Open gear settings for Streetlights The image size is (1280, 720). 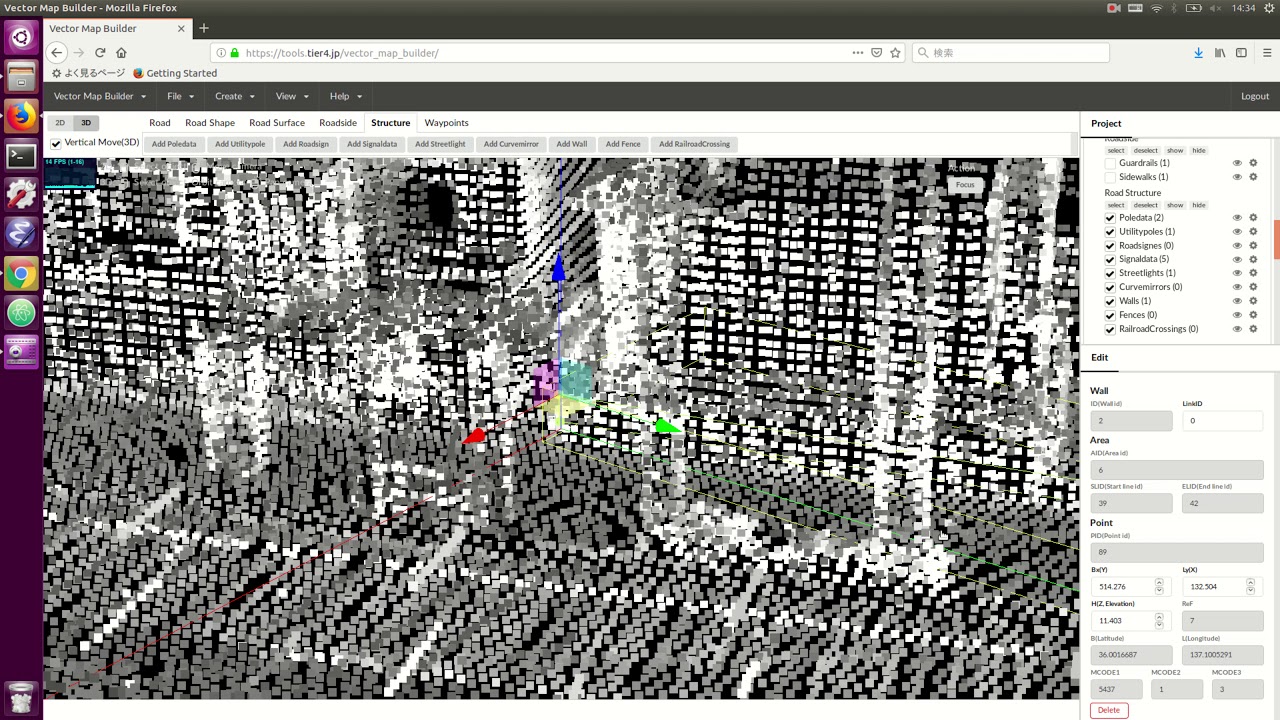pos(1253,273)
